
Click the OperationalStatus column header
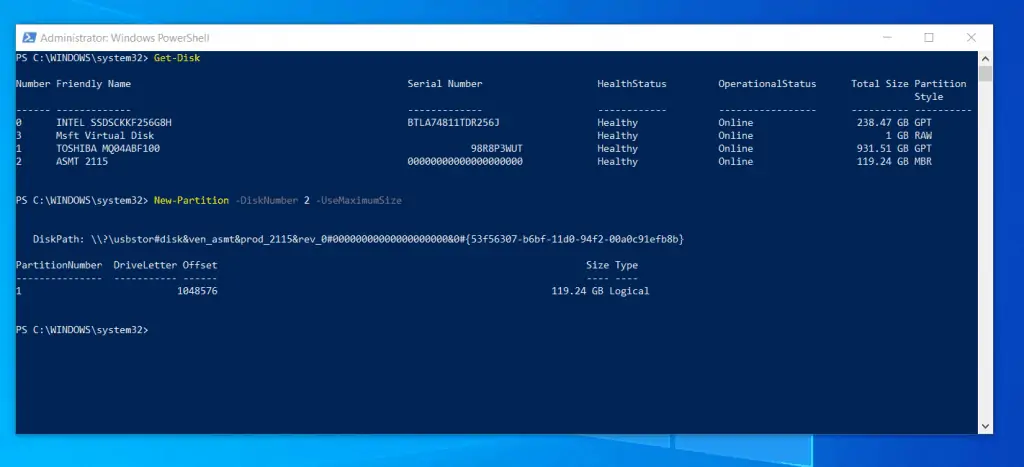[767, 84]
